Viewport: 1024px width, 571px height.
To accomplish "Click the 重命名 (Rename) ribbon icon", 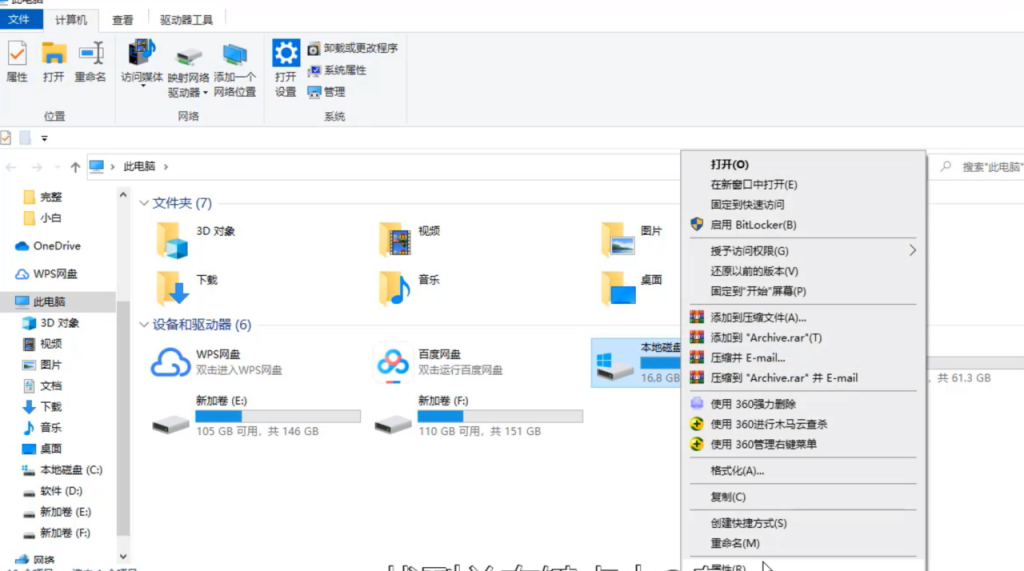I will click(x=90, y=61).
